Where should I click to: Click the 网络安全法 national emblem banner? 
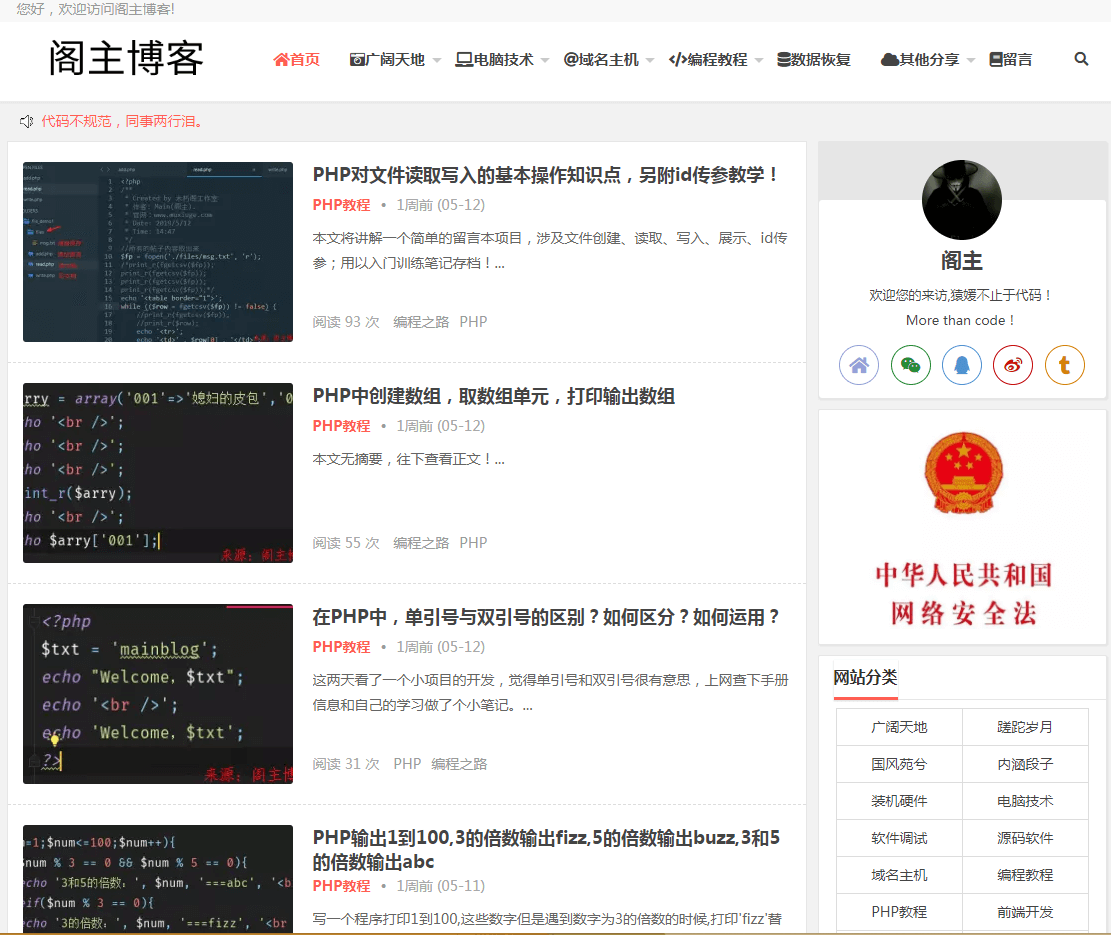[962, 527]
